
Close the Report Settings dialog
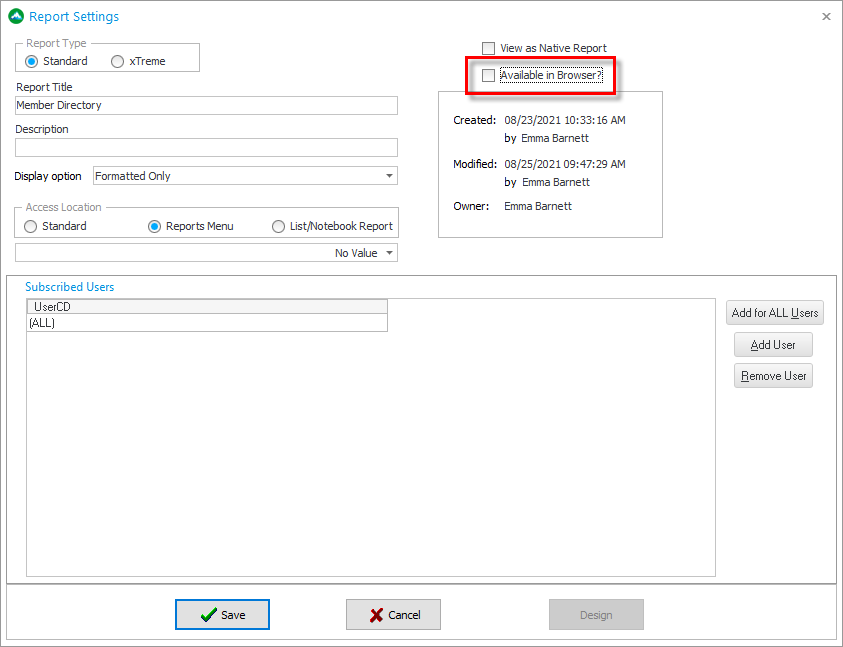pyautogui.click(x=826, y=17)
